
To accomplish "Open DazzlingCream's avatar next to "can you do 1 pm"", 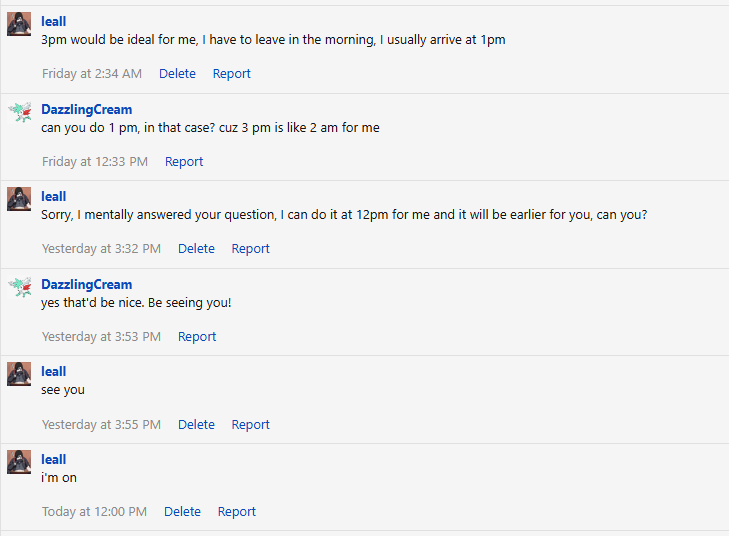I will tap(19, 112).
